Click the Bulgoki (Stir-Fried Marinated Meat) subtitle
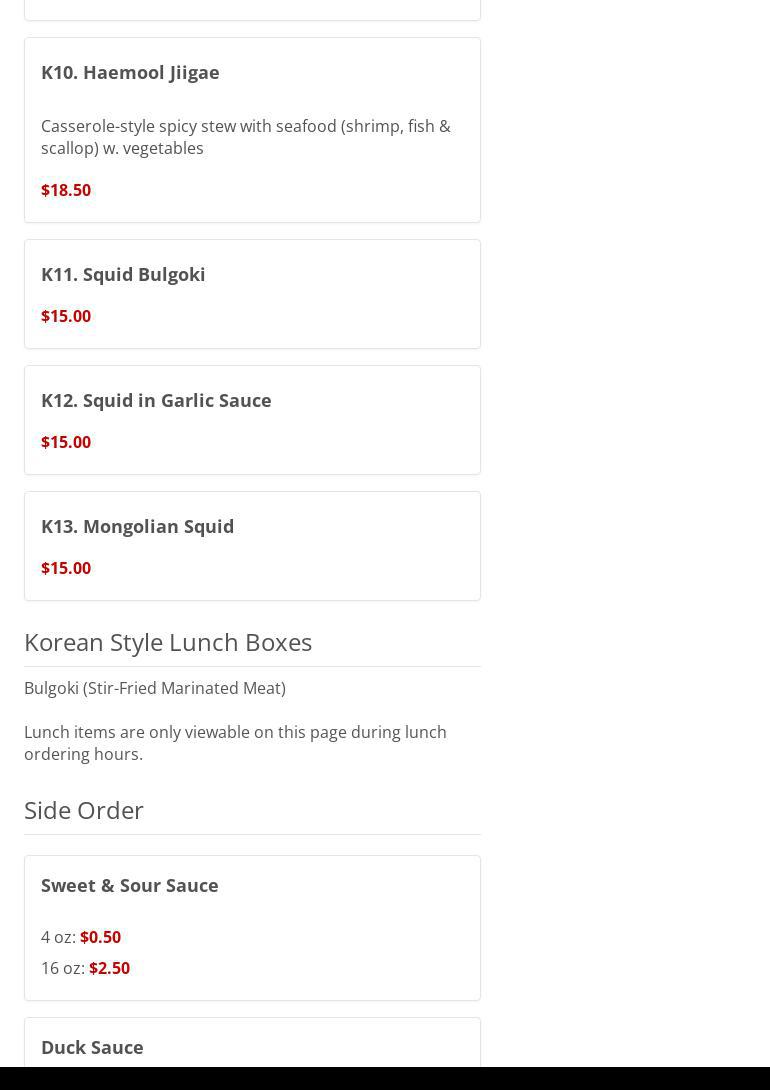The image size is (770, 1090). coord(155,688)
